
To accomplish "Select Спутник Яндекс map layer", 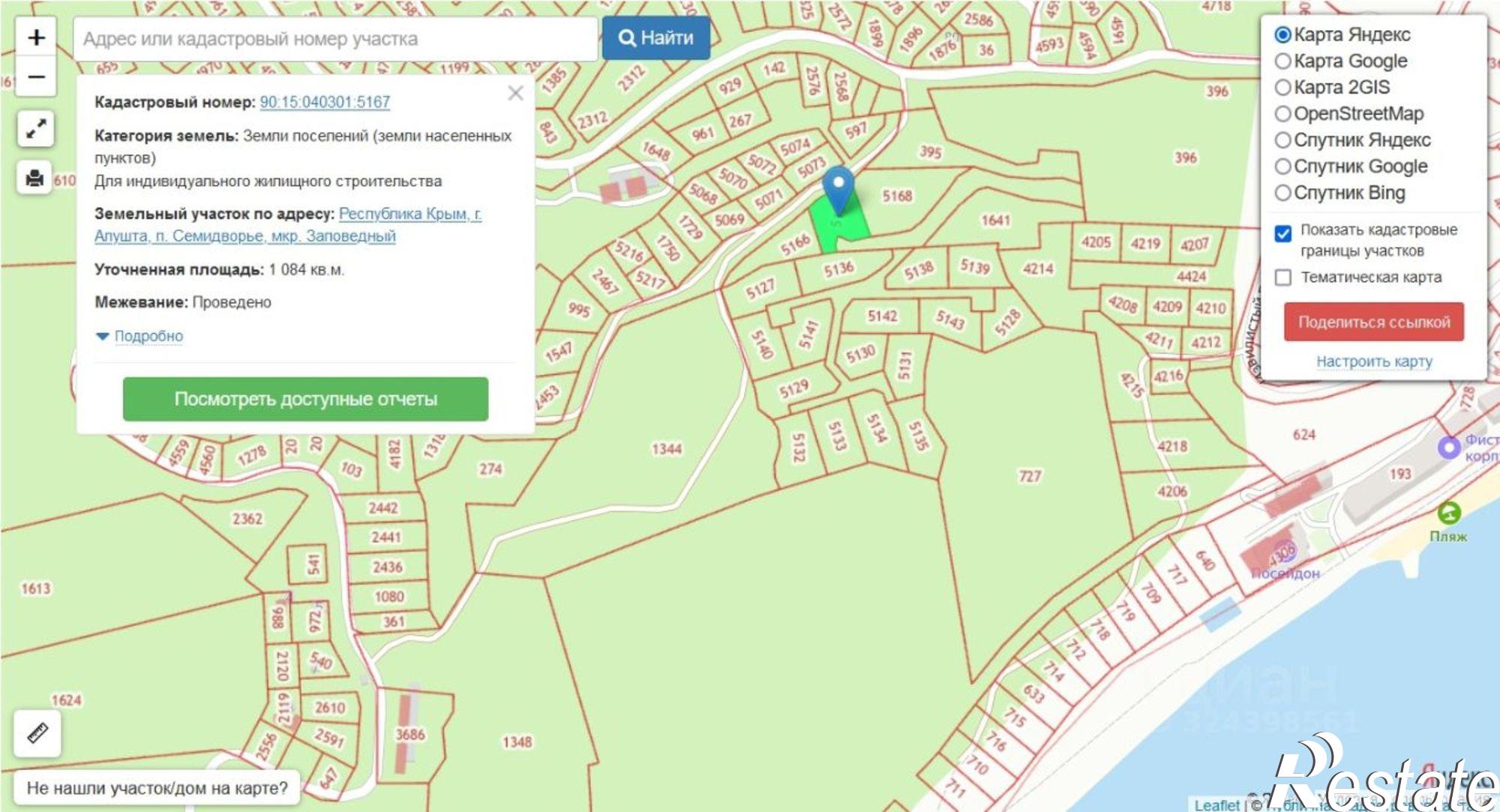I will [x=1282, y=140].
